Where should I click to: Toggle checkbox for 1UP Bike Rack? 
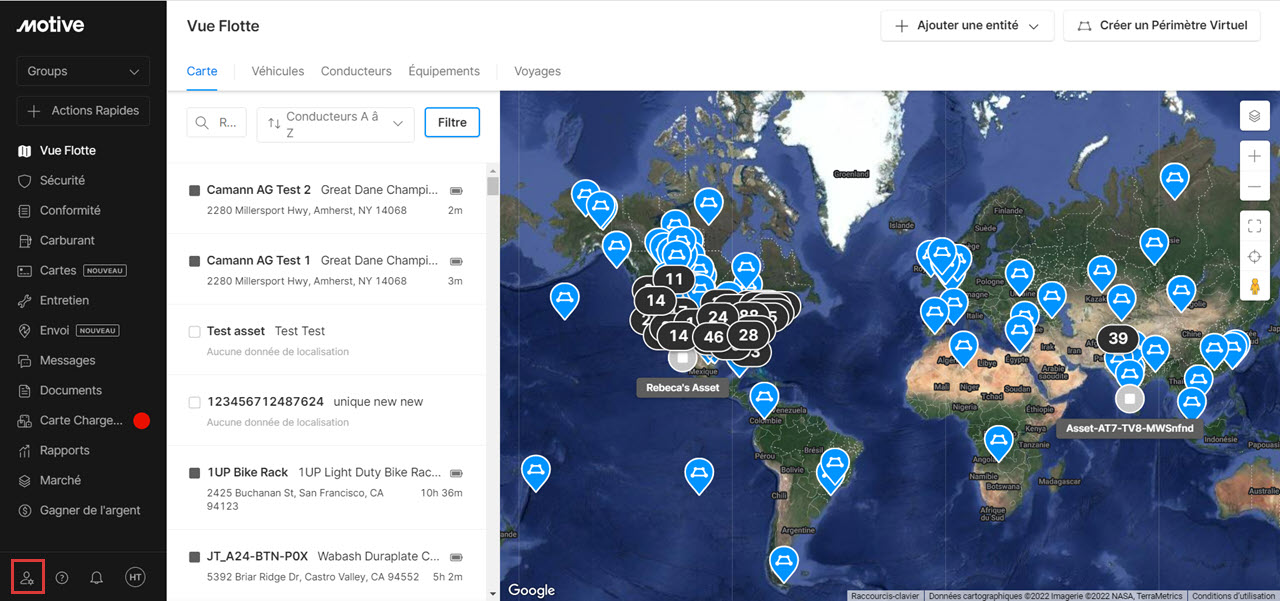click(x=194, y=472)
